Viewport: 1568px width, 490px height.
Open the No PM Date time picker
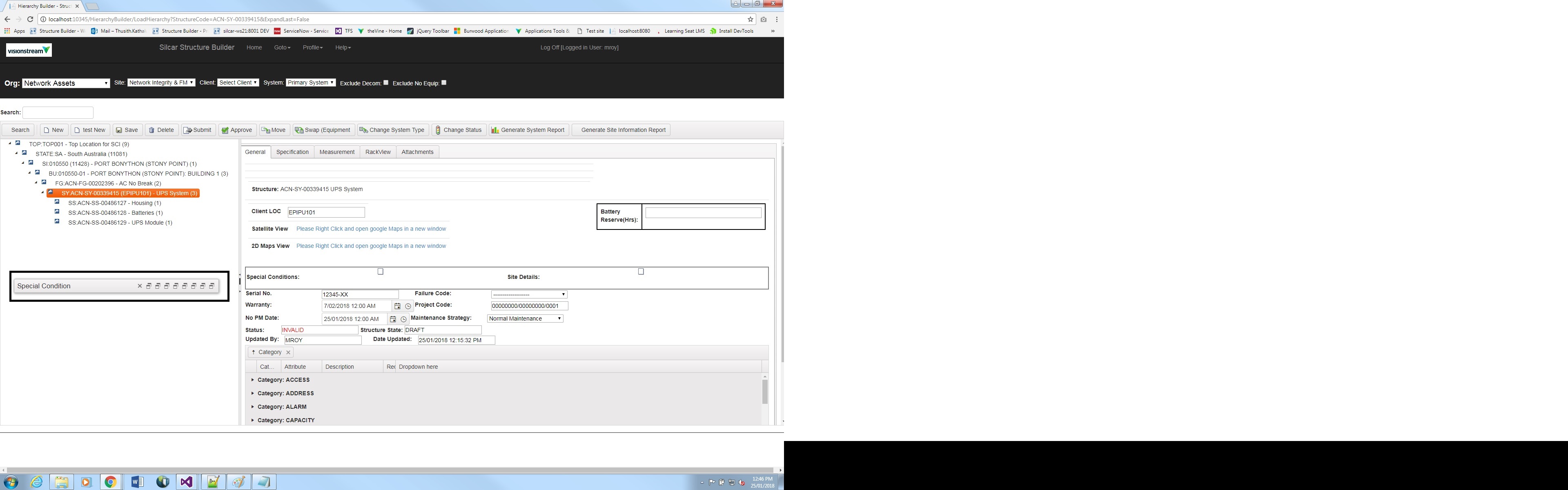(403, 319)
